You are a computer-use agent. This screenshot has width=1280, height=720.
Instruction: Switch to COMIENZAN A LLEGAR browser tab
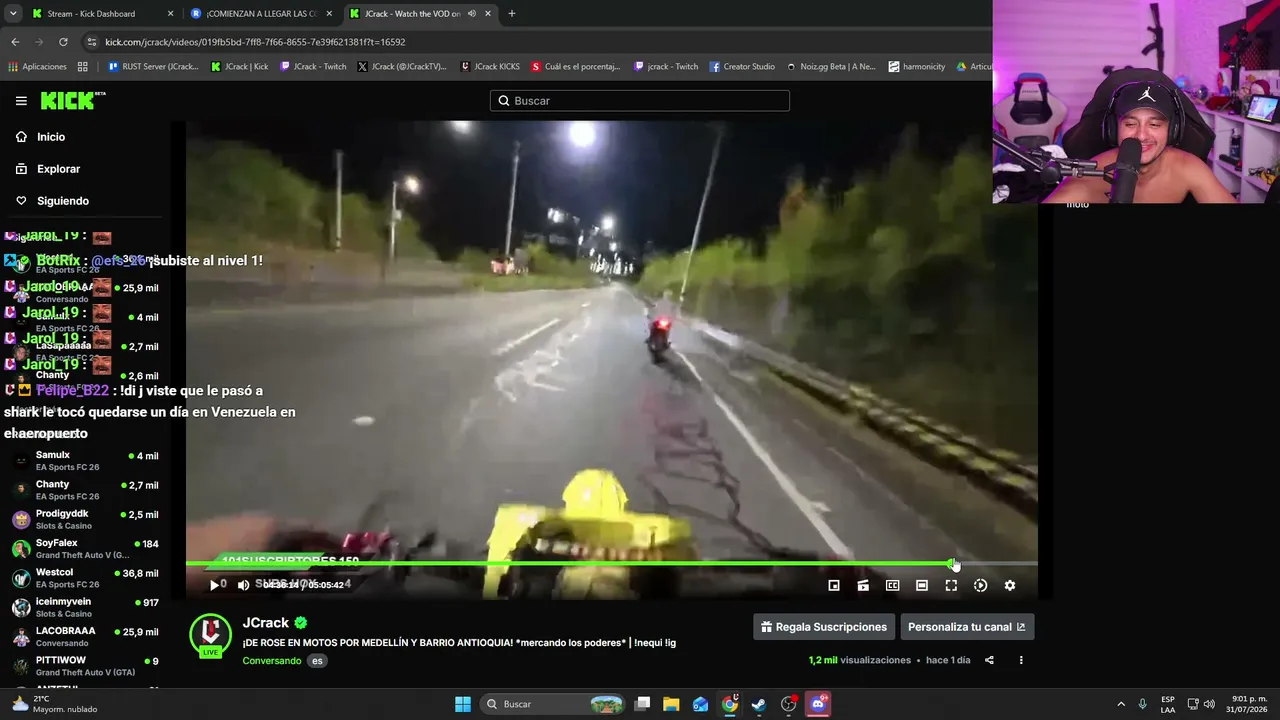point(262,14)
